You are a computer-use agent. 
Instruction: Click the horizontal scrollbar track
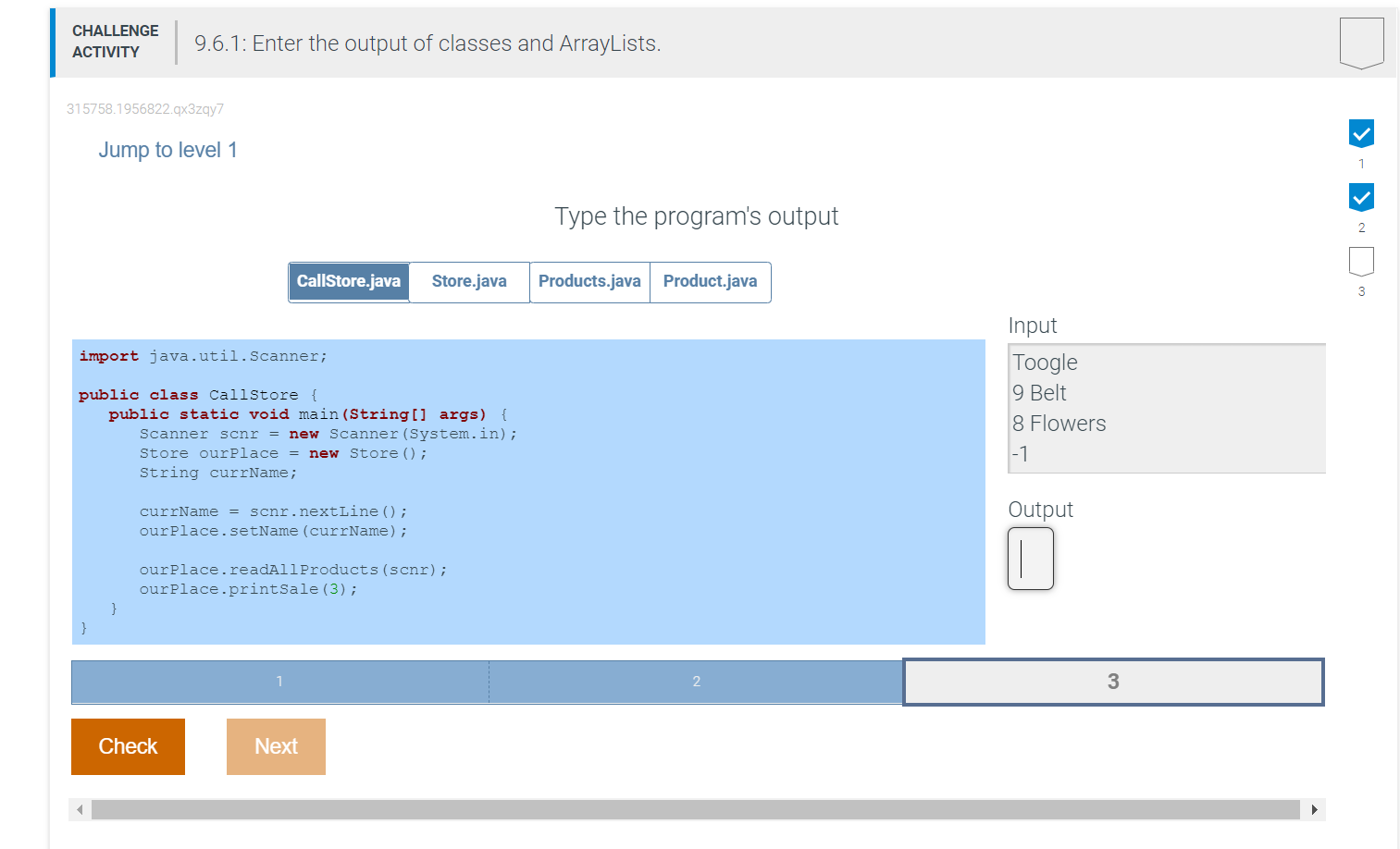(694, 809)
